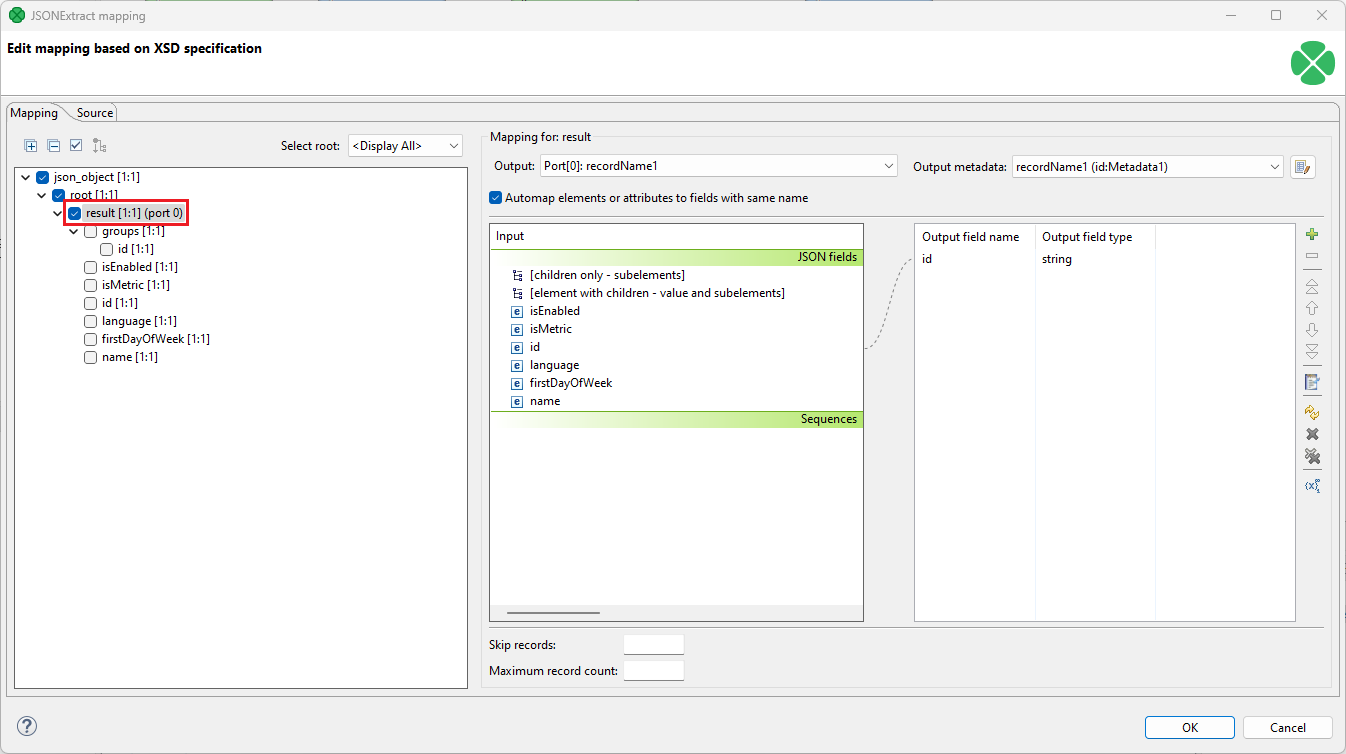This screenshot has width=1346, height=754.
Task: Select the {x} expression icon at sidebar bottom
Action: tap(1312, 485)
